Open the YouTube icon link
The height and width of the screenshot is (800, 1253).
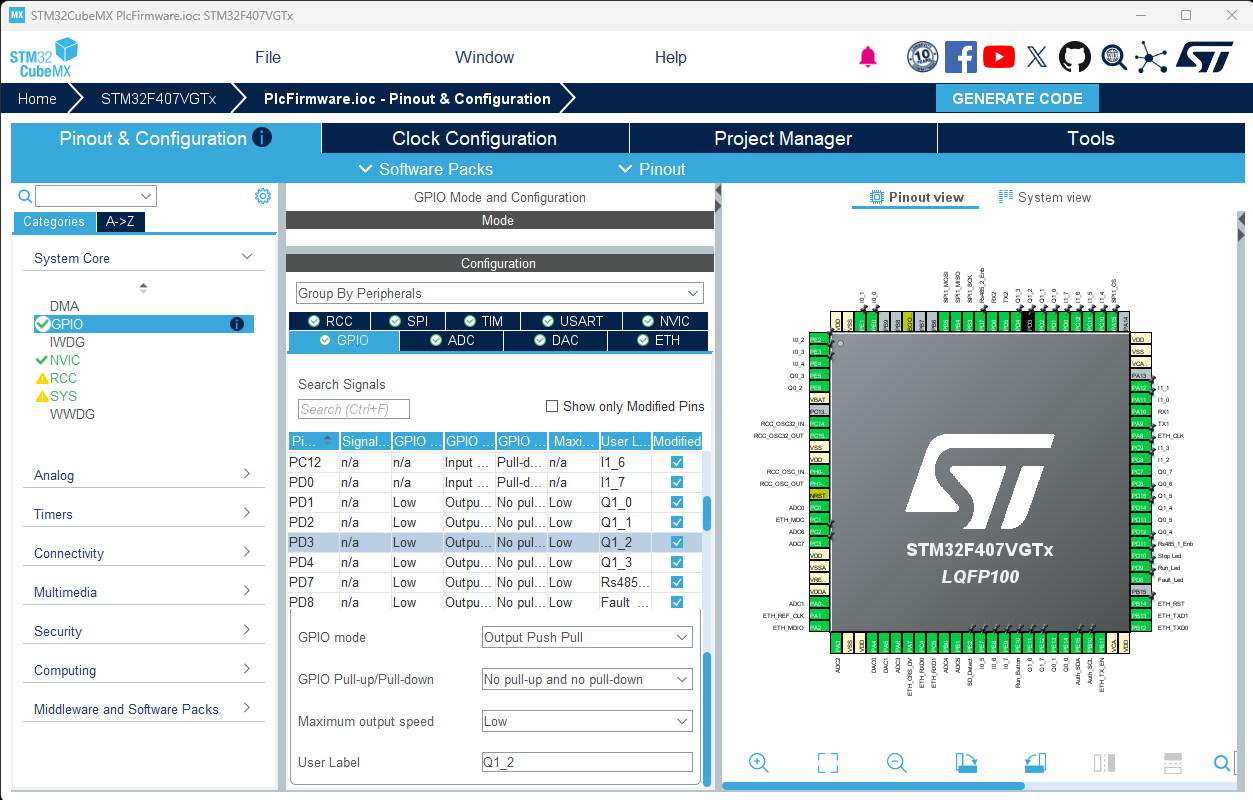tap(998, 57)
